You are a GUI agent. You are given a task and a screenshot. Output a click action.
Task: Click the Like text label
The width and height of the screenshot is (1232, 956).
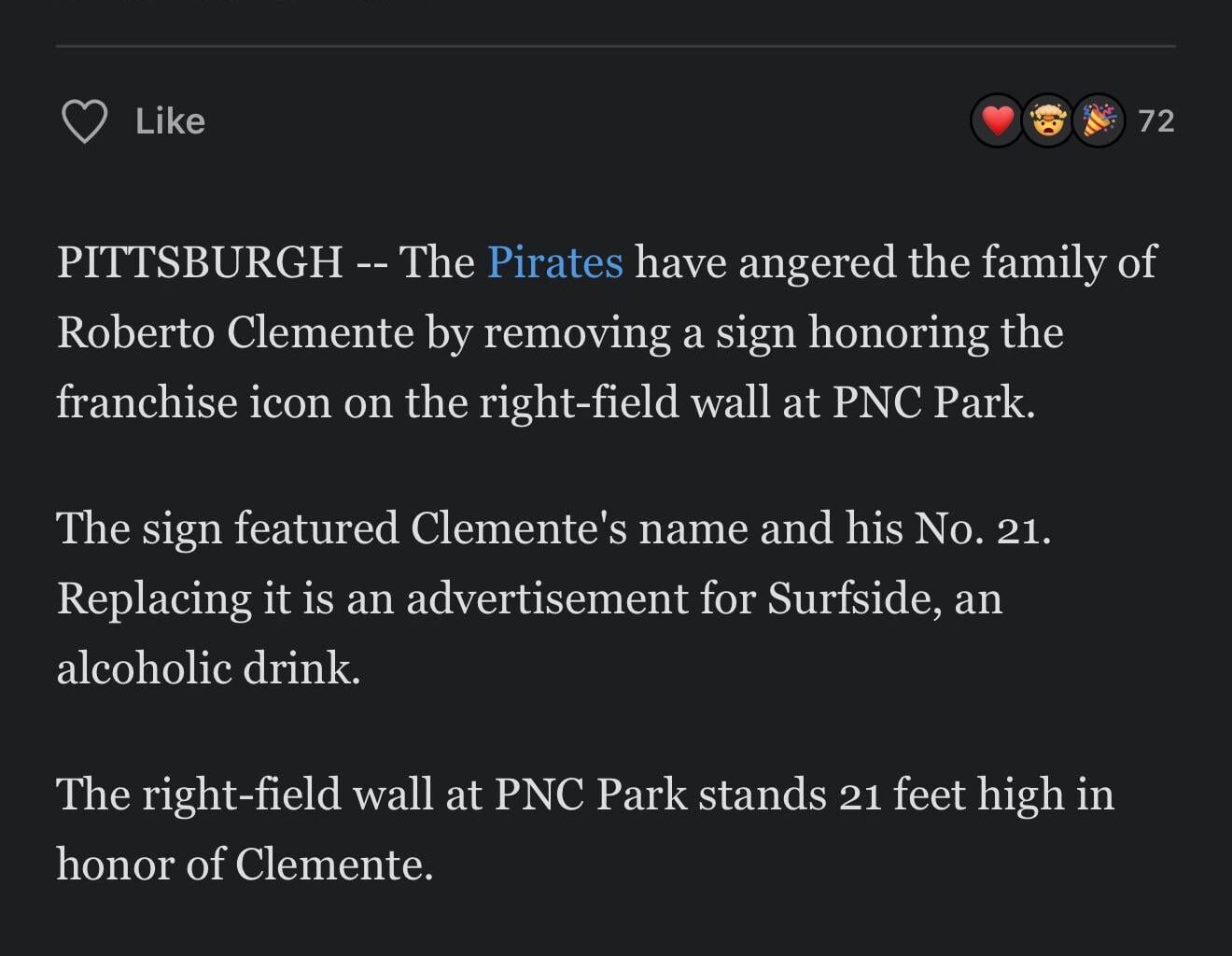tap(171, 119)
